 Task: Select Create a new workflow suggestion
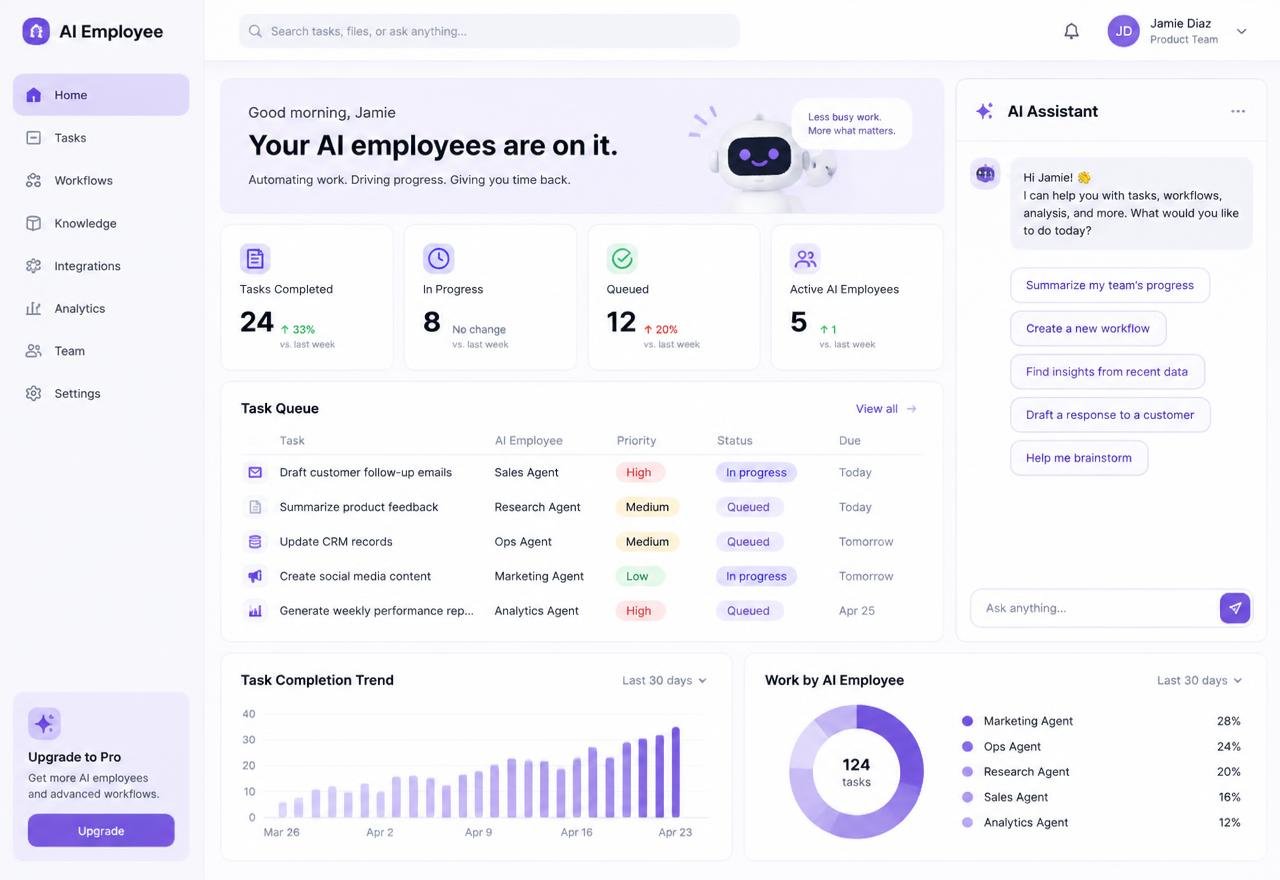(1088, 328)
